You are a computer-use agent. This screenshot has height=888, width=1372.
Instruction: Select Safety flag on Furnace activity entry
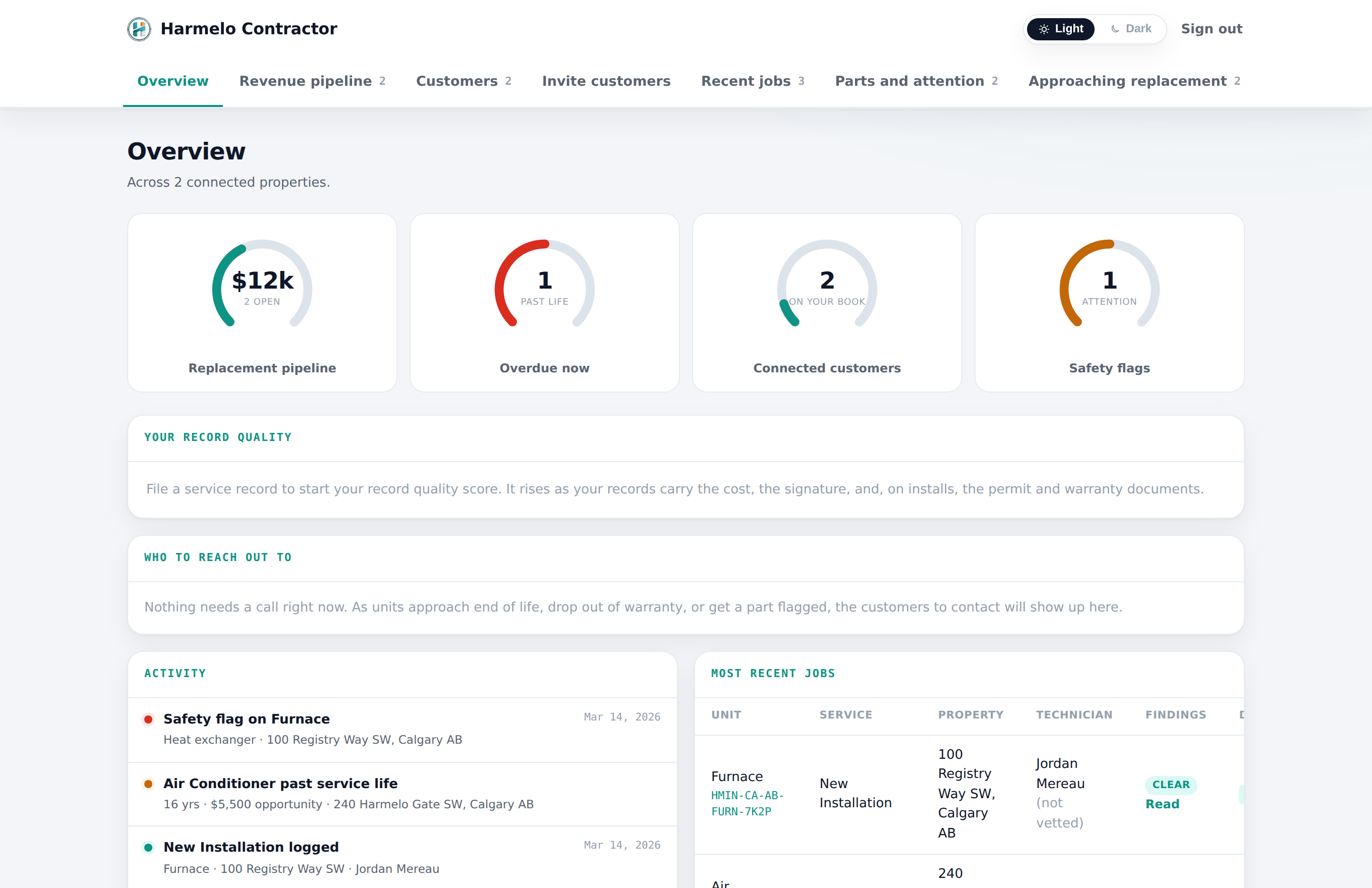[x=403, y=730]
